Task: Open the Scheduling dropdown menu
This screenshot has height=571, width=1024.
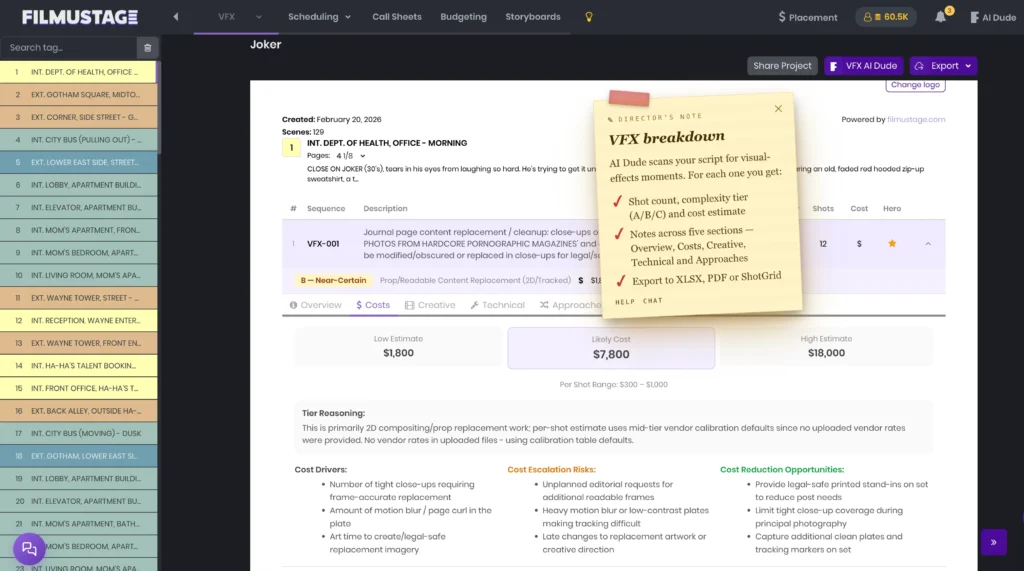Action: point(319,17)
